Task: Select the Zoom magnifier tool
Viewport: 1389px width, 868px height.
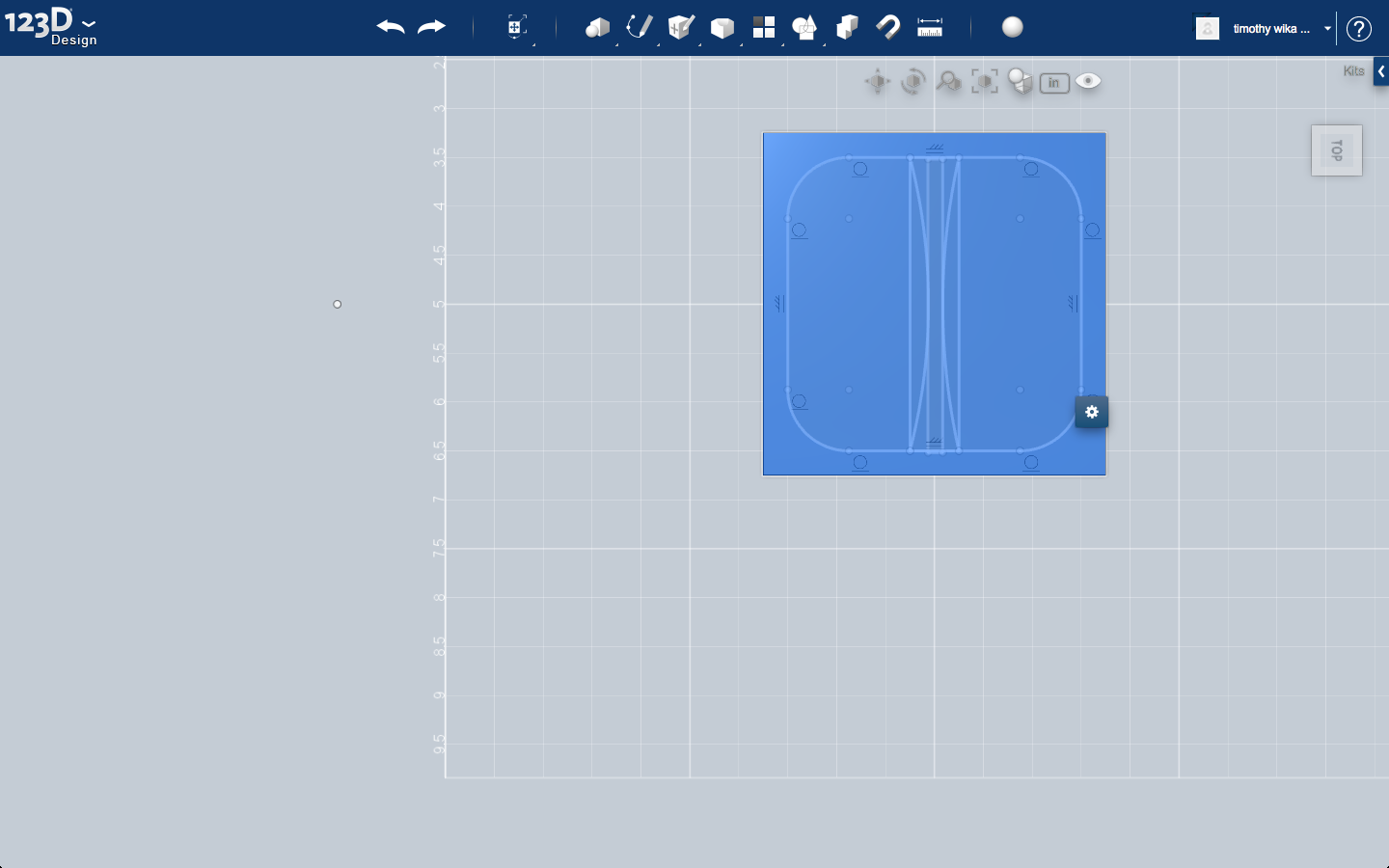Action: coord(948,82)
